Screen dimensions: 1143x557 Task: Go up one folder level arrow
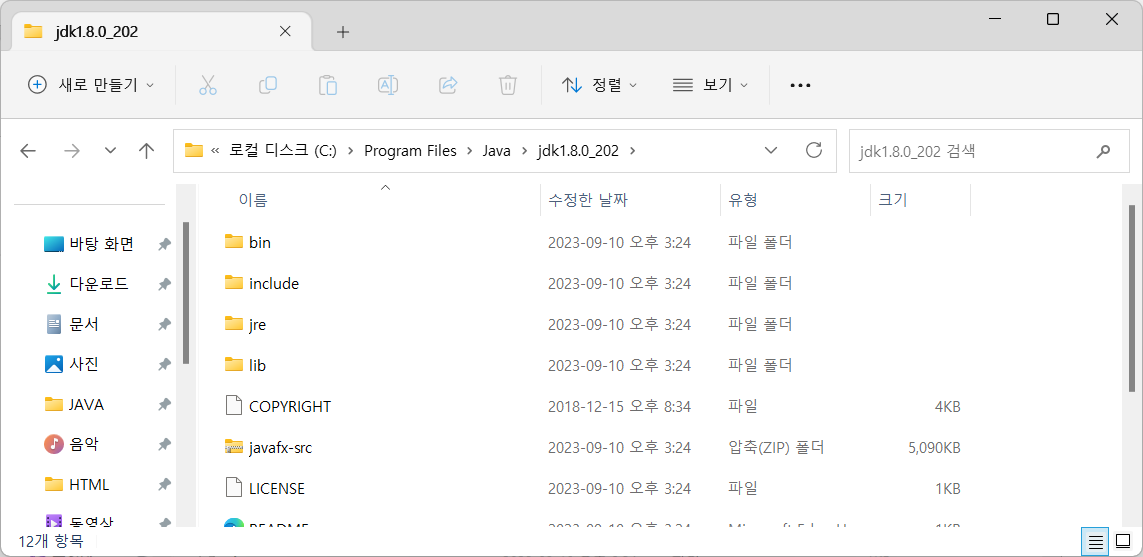click(x=147, y=151)
